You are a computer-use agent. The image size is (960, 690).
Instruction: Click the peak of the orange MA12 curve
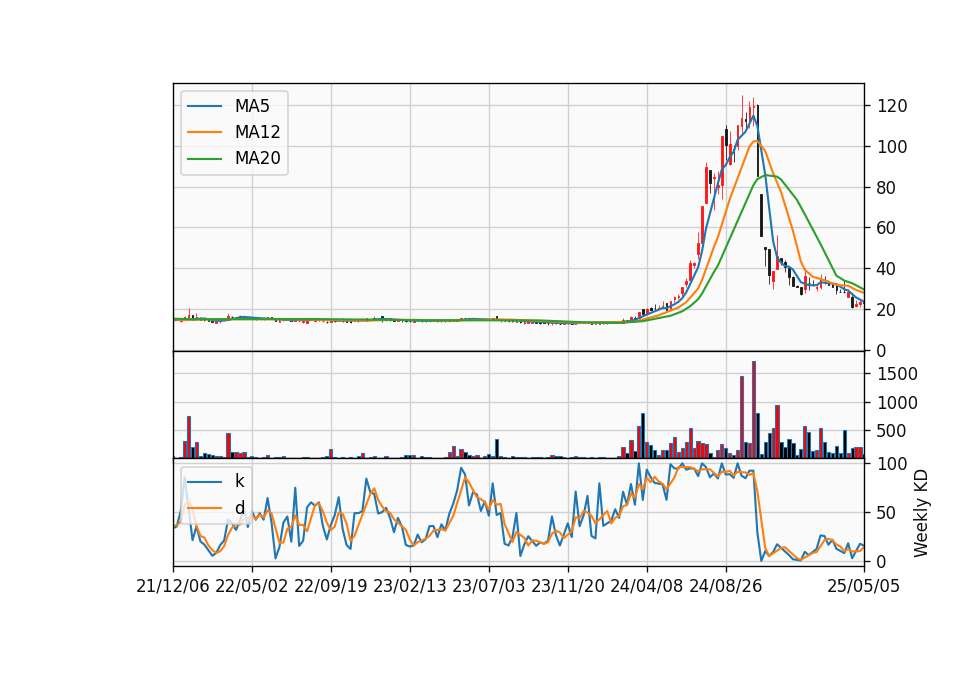[x=757, y=141]
